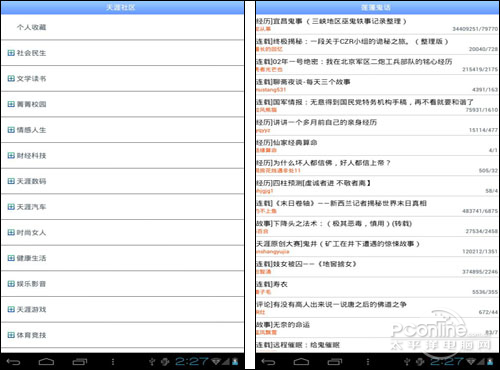Image resolution: width=500 pixels, height=370 pixels.
Task: Click view/reply count 27534/2458
Action: 482,231
